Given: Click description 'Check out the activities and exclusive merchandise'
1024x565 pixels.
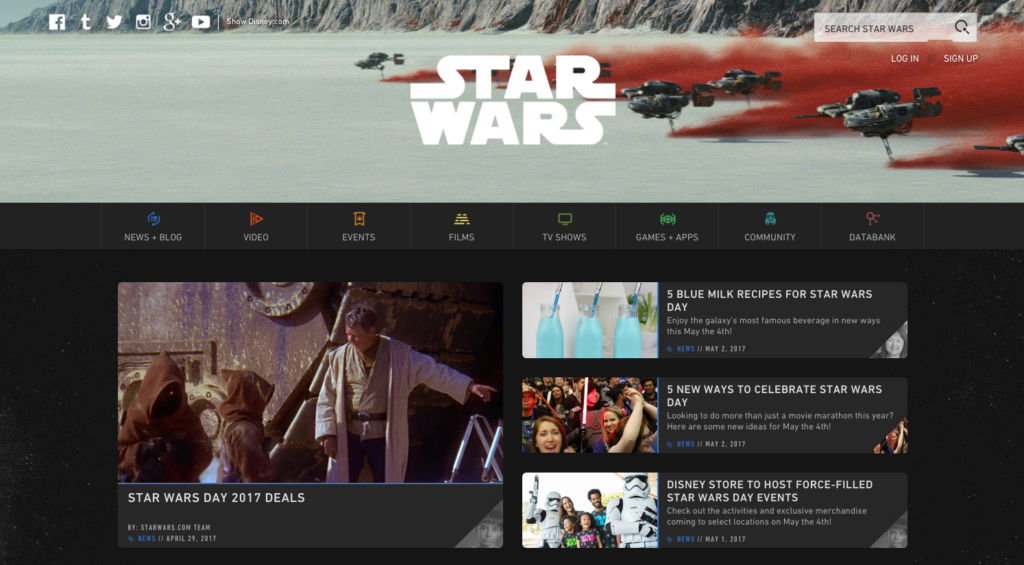Looking at the screenshot, I should click(x=767, y=516).
